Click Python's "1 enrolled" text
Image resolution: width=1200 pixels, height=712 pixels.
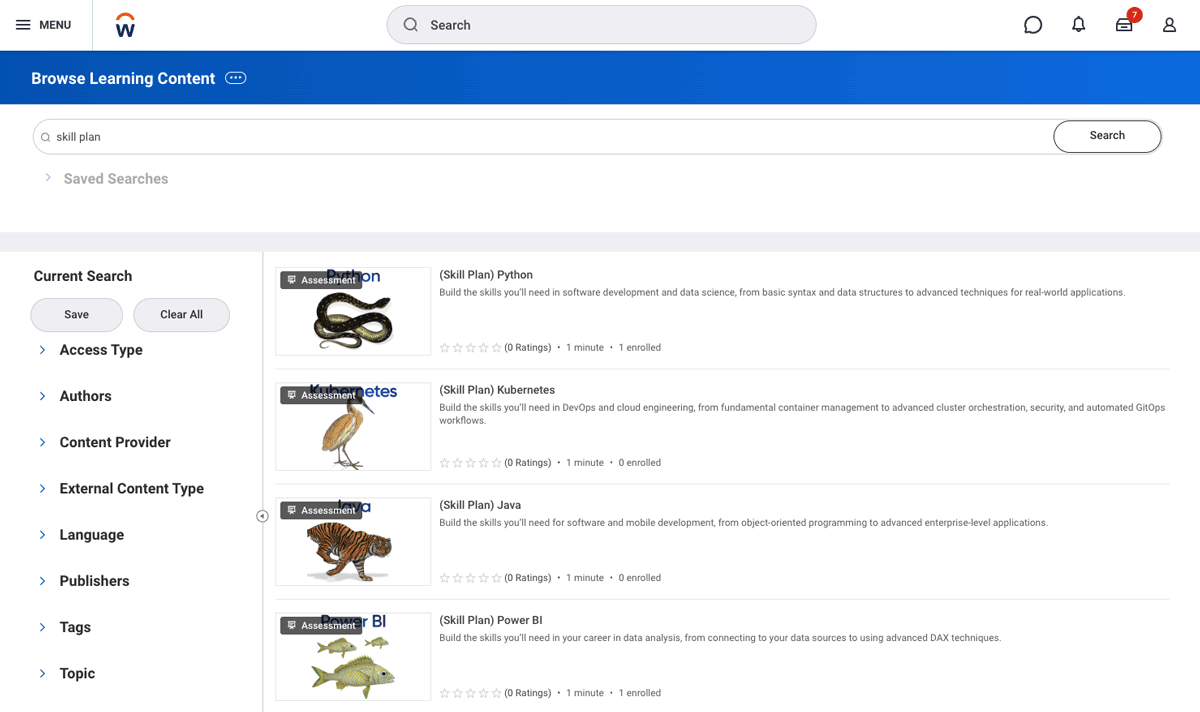pyautogui.click(x=640, y=348)
